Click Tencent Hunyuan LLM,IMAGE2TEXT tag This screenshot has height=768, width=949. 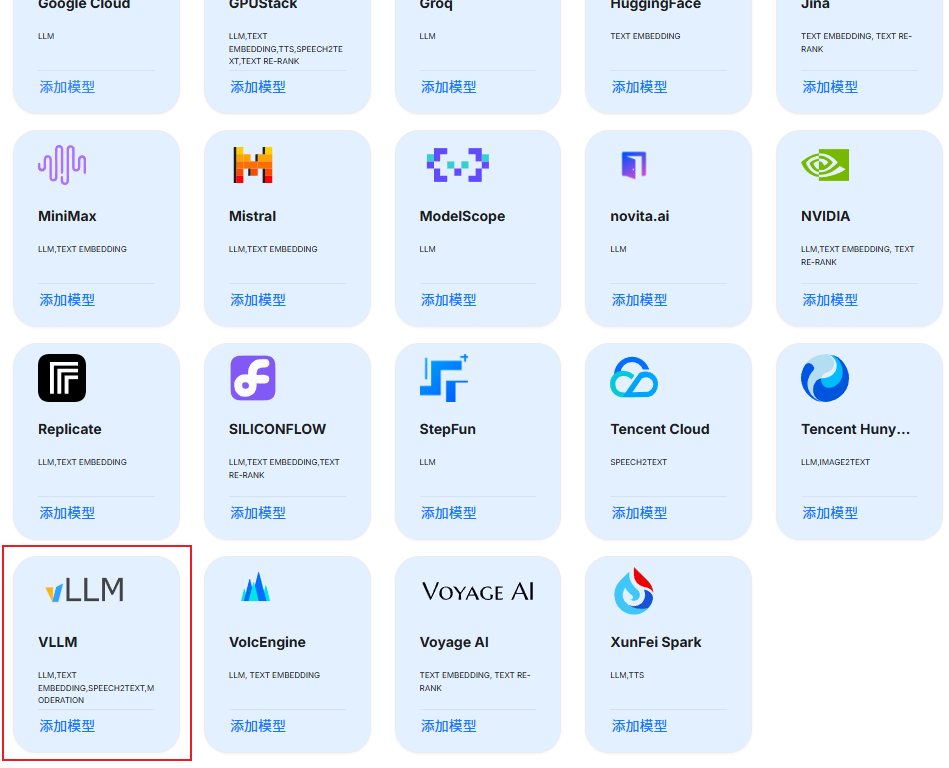pos(835,462)
